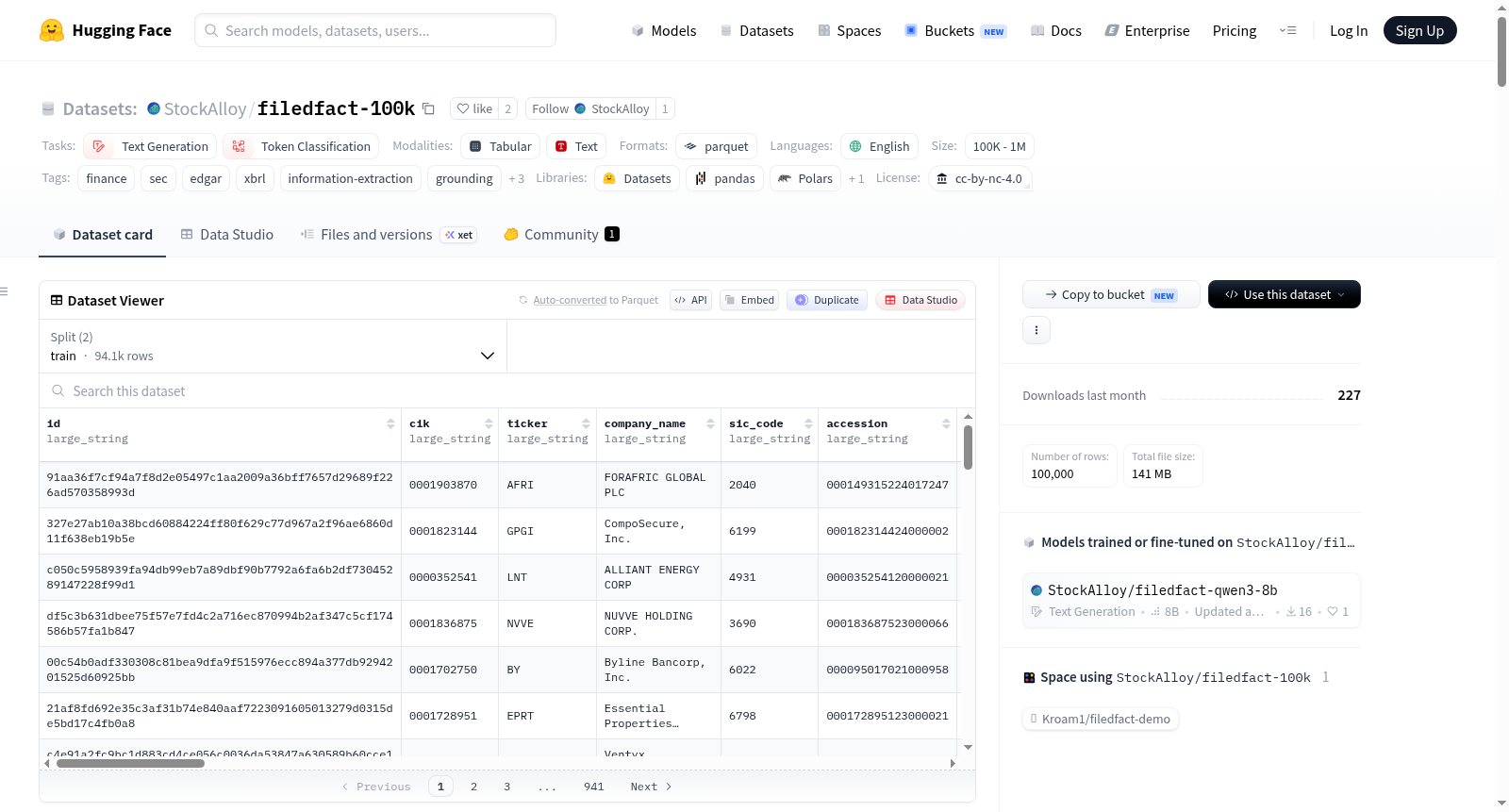The image size is (1509, 812).
Task: Sort by the ticker column
Action: coord(586,424)
